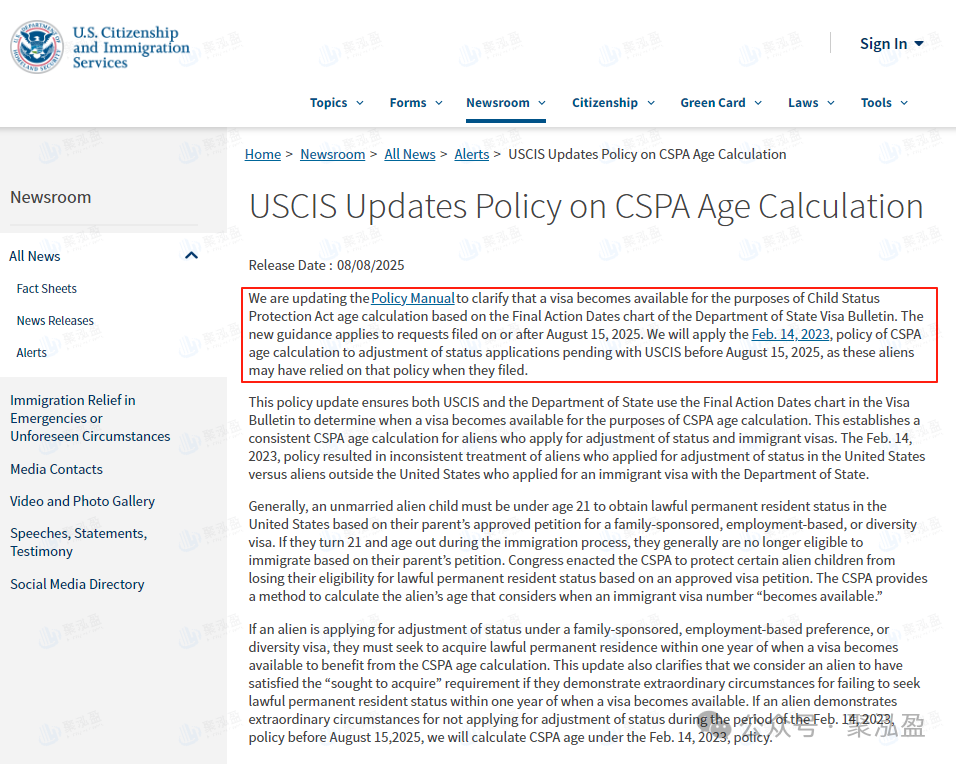Follow the Feb. 14, 2023 policy link
Viewport: 956px width, 764px height.
pos(790,334)
